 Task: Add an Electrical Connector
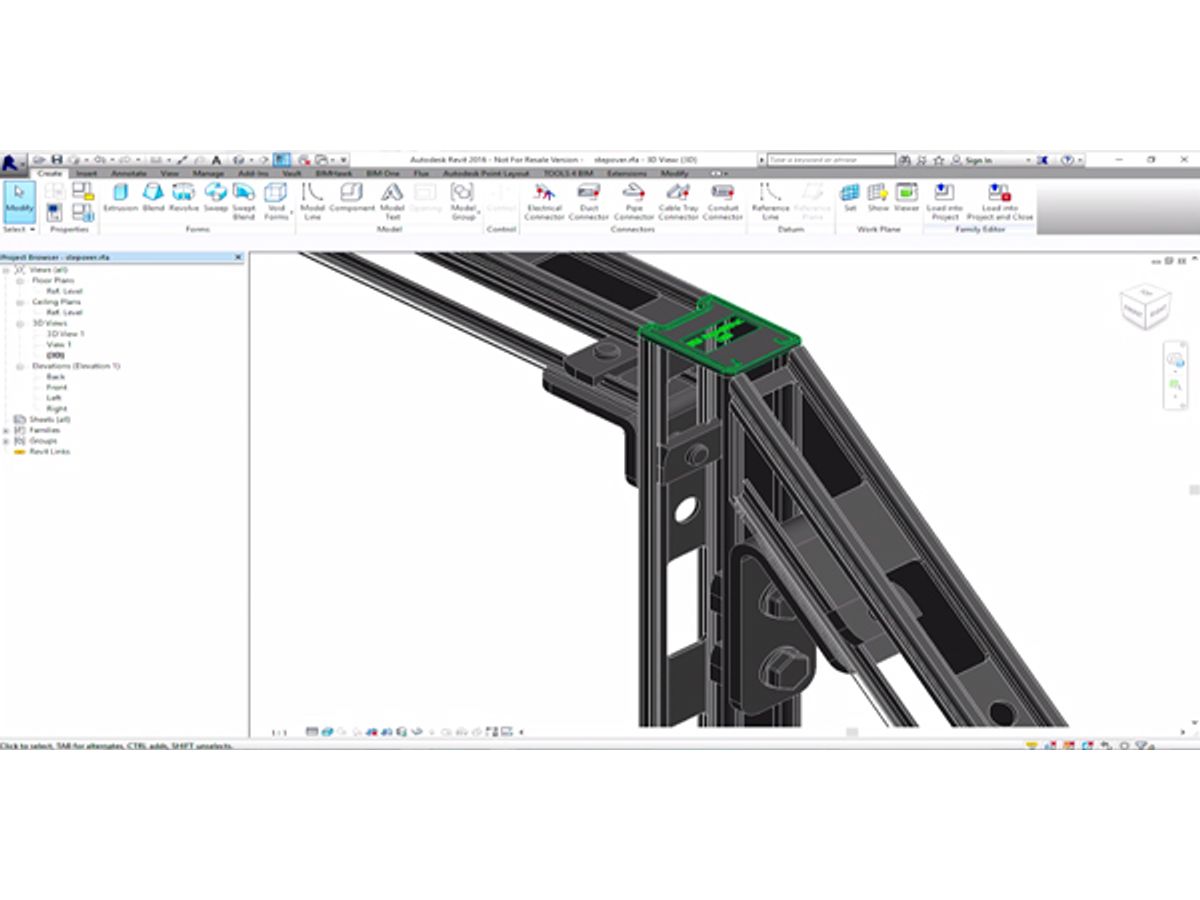(544, 198)
